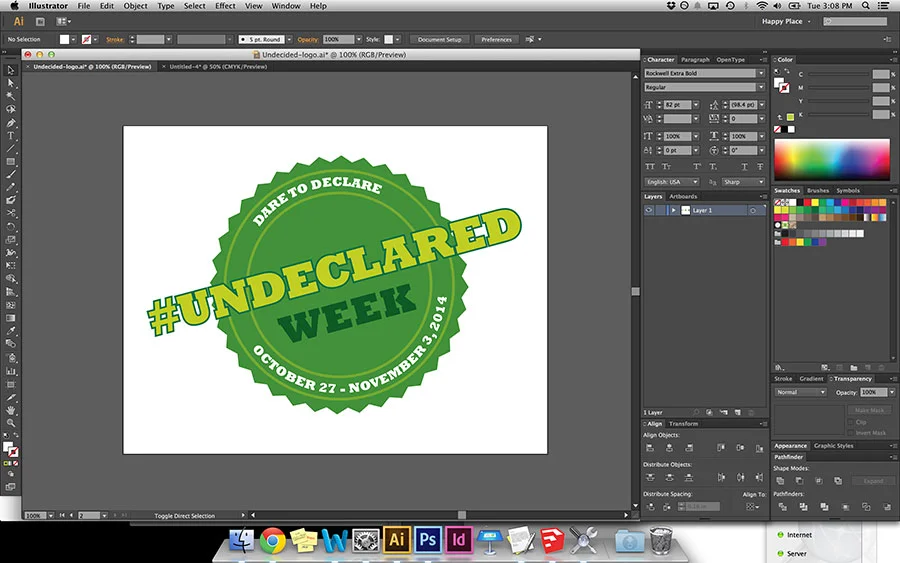Viewport: 900px width, 563px height.
Task: Open Illustrator app in the Dock
Action: click(397, 540)
